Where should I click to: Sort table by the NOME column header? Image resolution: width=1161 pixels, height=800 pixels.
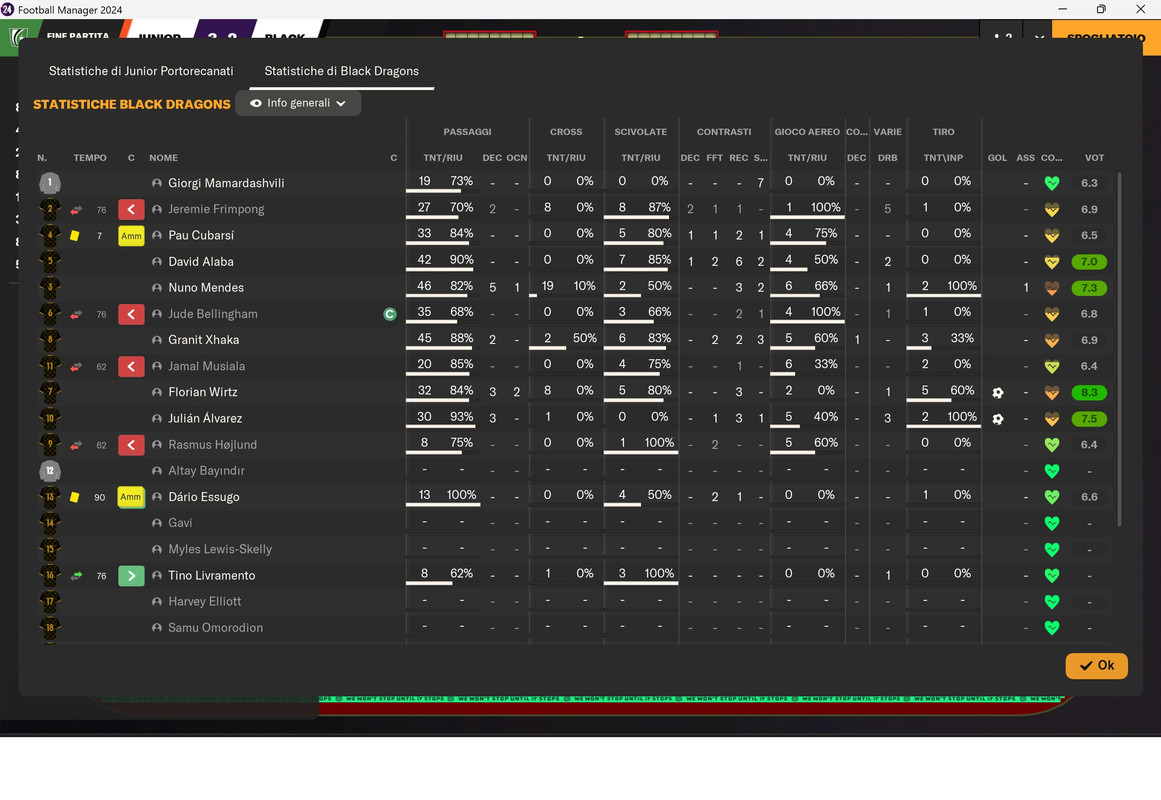[164, 158]
